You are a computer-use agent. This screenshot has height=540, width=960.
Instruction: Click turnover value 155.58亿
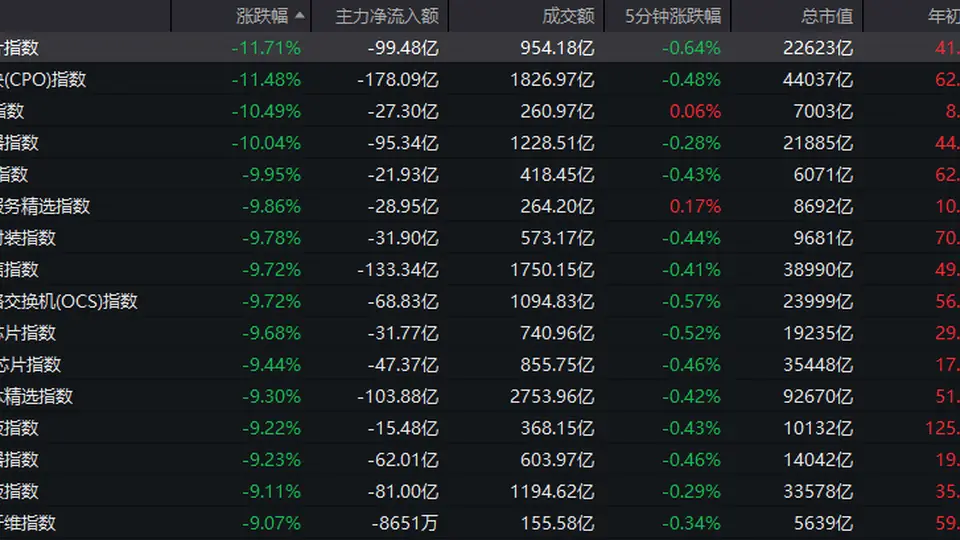(557, 523)
